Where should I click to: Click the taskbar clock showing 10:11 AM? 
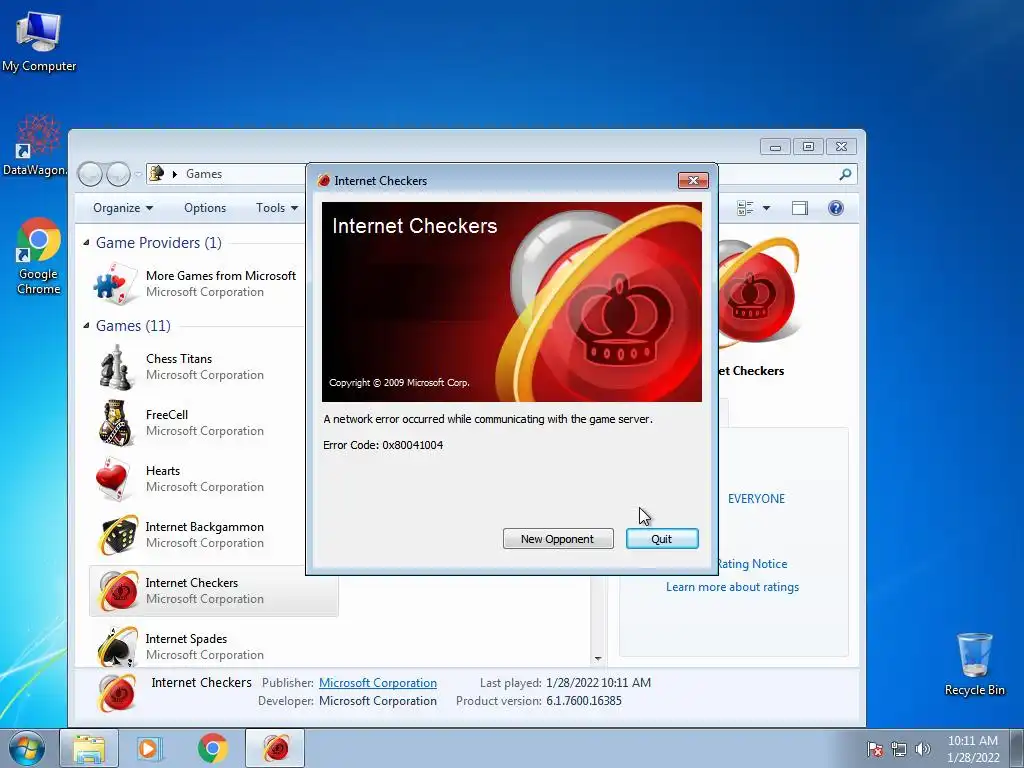pos(972,748)
